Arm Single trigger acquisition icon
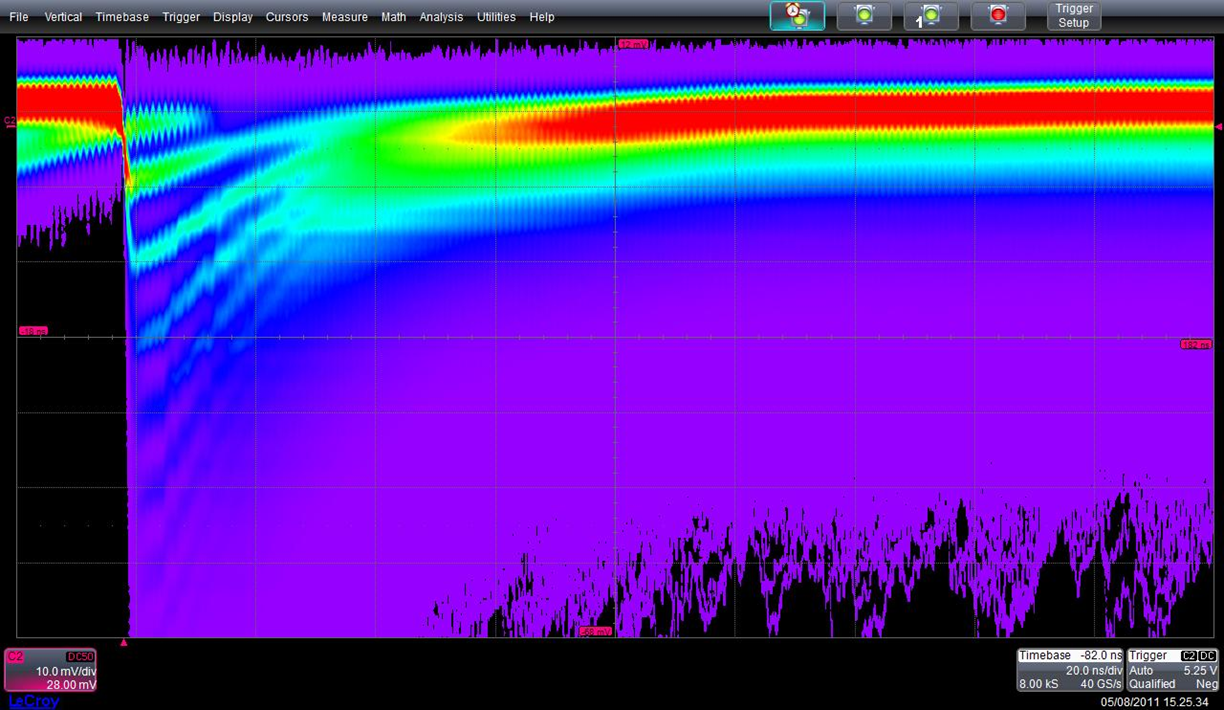This screenshot has height=710, width=1224. click(x=931, y=16)
